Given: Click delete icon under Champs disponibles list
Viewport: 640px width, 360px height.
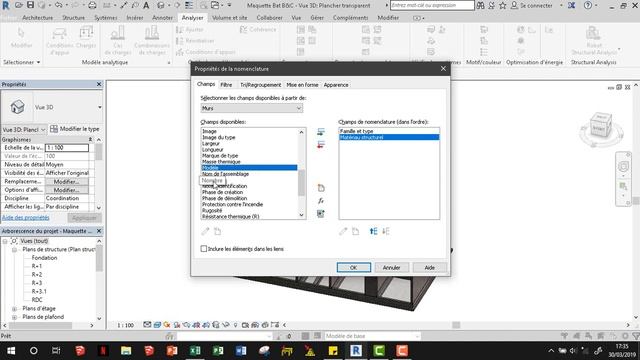Looking at the screenshot, I should pyautogui.click(x=218, y=231).
